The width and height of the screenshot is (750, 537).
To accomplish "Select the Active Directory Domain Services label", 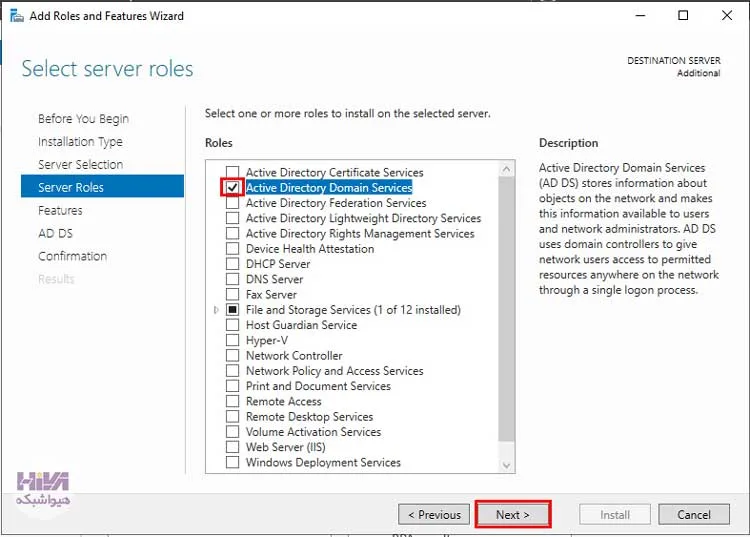I will 329,187.
